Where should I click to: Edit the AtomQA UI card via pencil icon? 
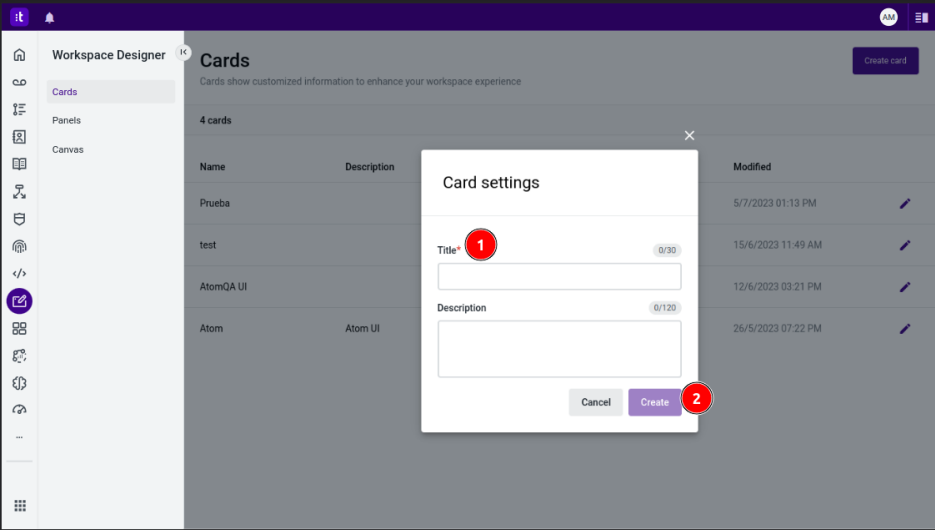(905, 287)
